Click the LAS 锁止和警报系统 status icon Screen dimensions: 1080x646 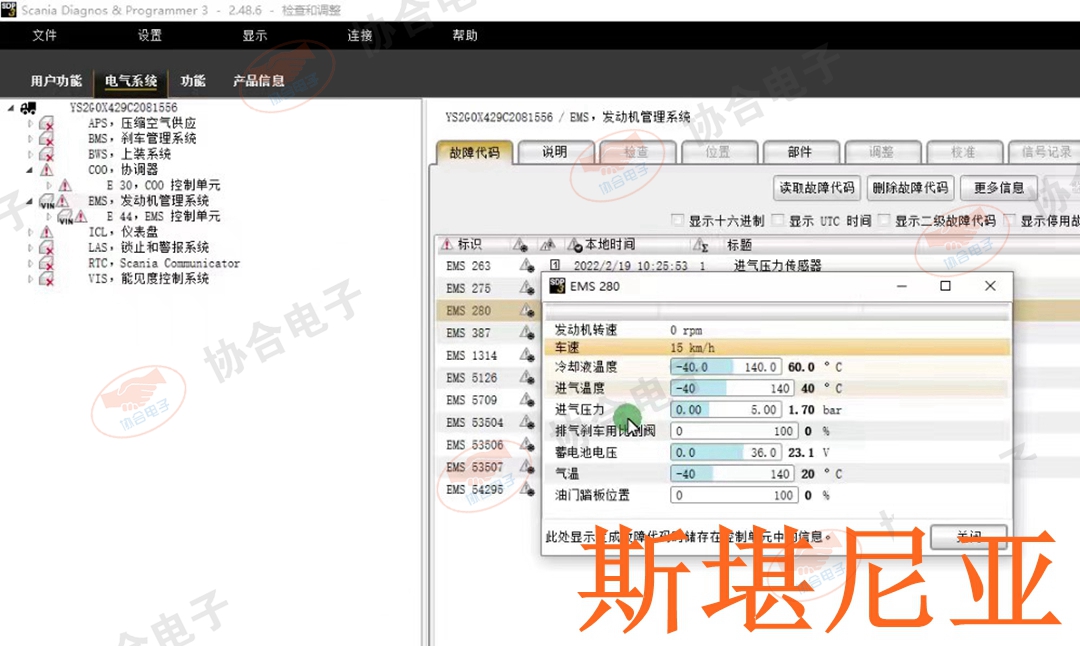[46, 248]
